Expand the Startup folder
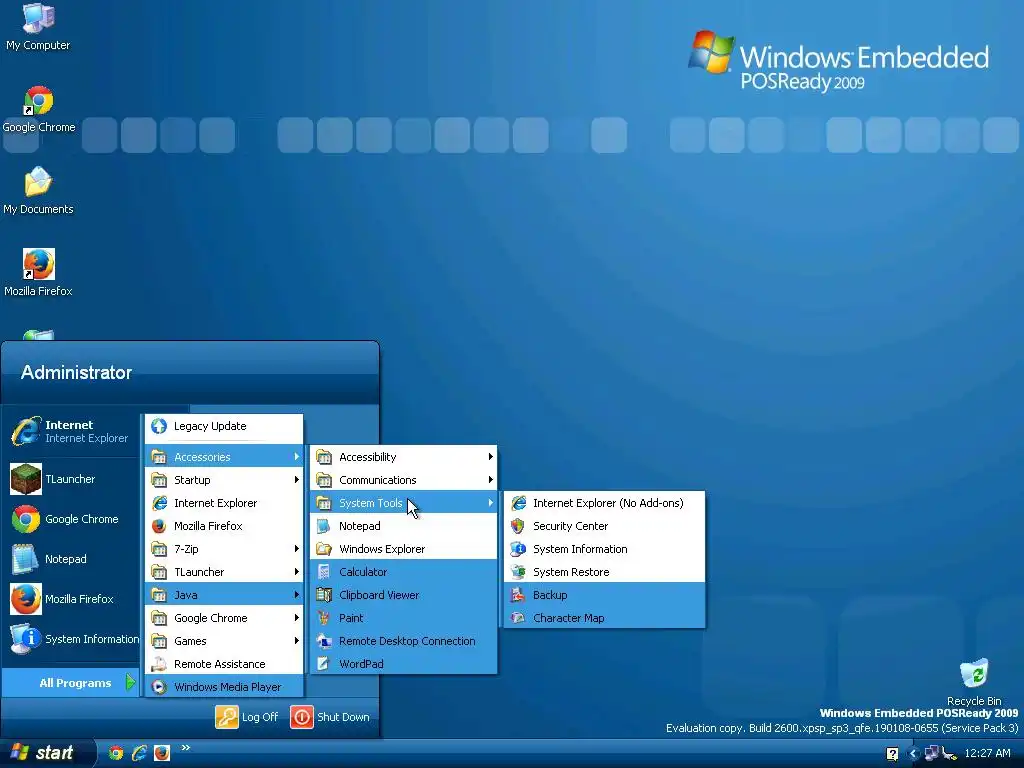Viewport: 1024px width, 768px height. click(224, 480)
